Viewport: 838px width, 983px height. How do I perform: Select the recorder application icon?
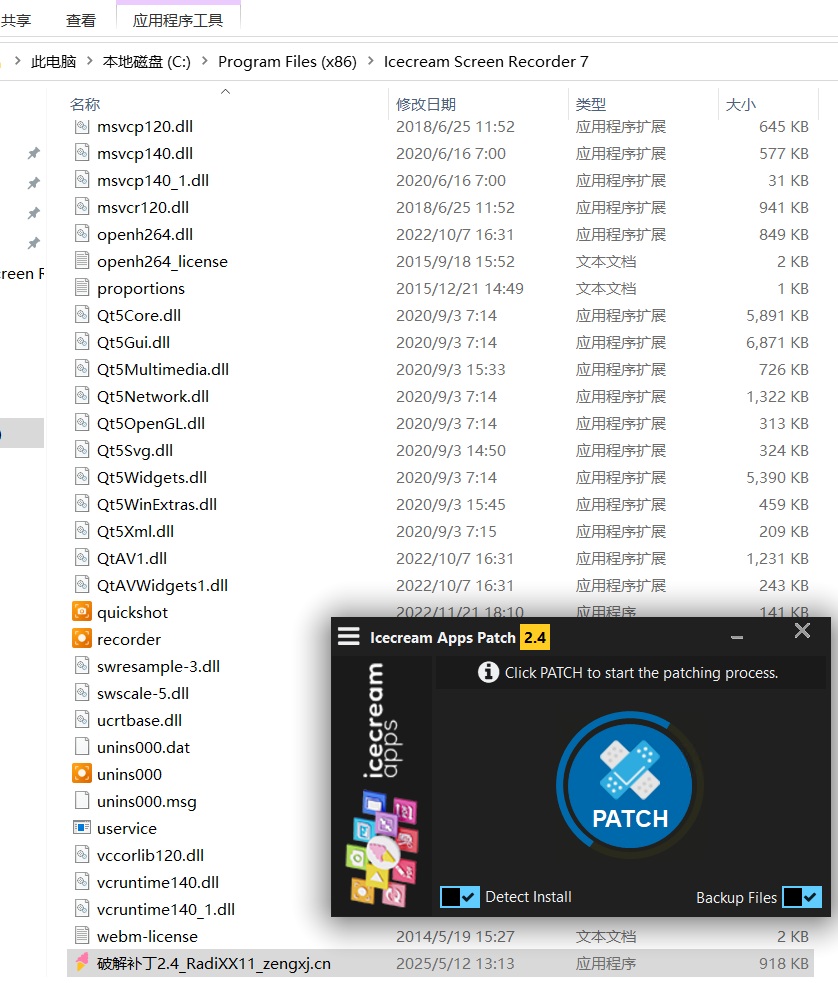pos(81,638)
